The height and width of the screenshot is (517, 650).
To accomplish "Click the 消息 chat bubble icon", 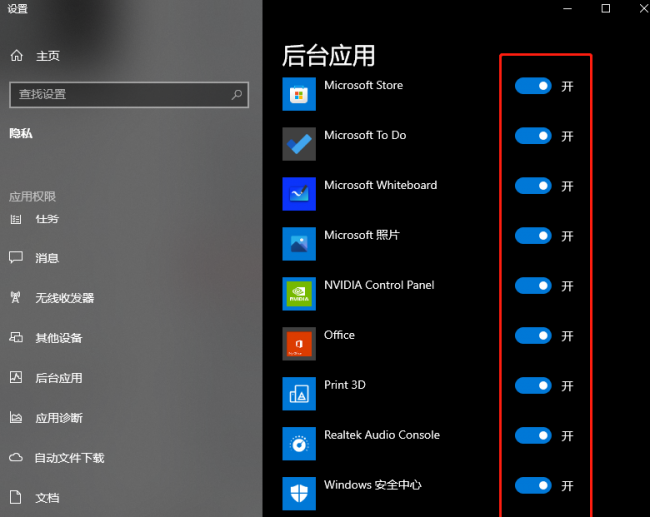I will point(16,257).
